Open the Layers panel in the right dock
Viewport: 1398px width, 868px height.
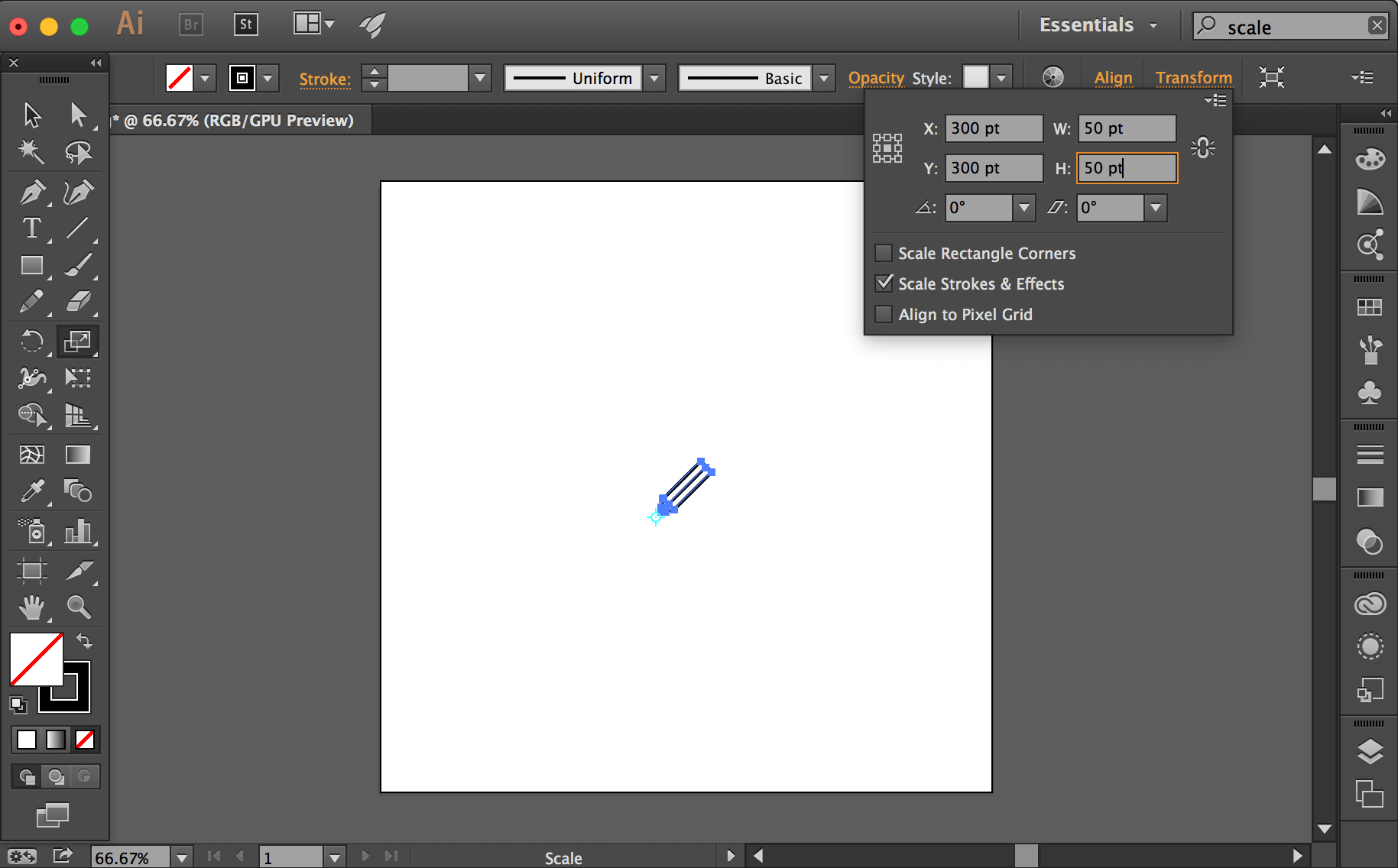click(1370, 752)
